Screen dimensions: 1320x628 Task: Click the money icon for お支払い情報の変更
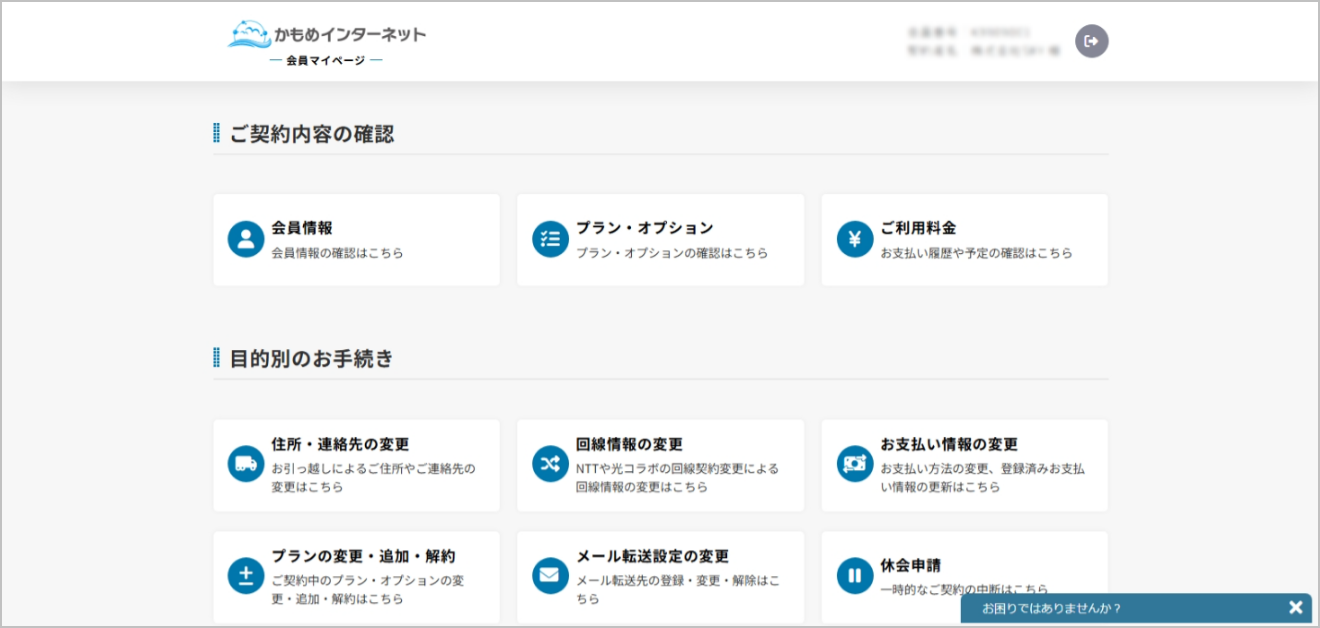[x=855, y=464]
